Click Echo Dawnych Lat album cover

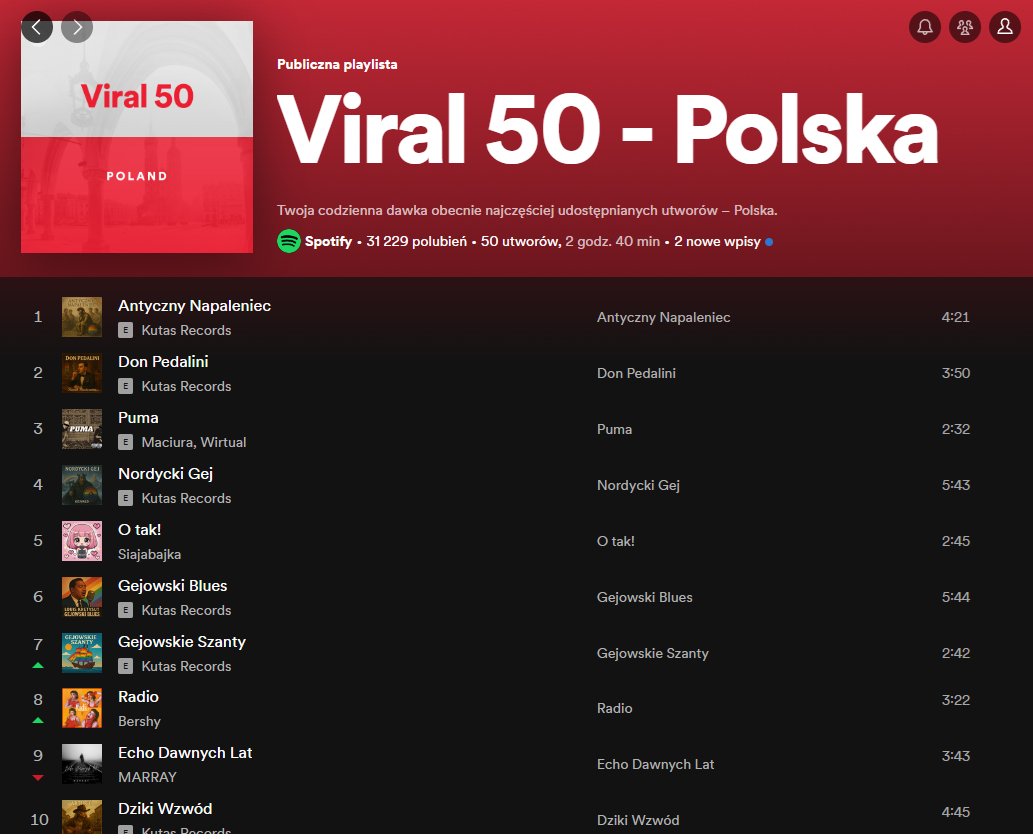pos(82,764)
